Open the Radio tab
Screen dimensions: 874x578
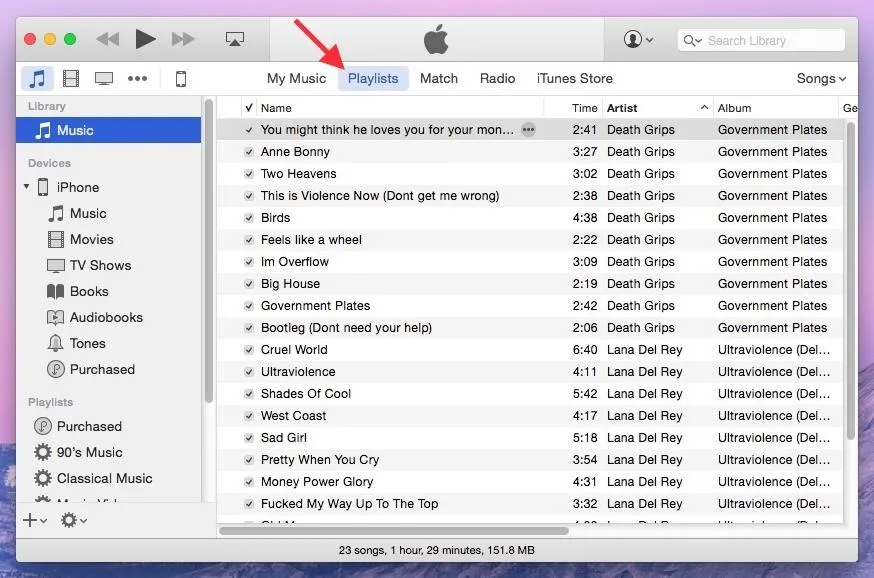(497, 79)
